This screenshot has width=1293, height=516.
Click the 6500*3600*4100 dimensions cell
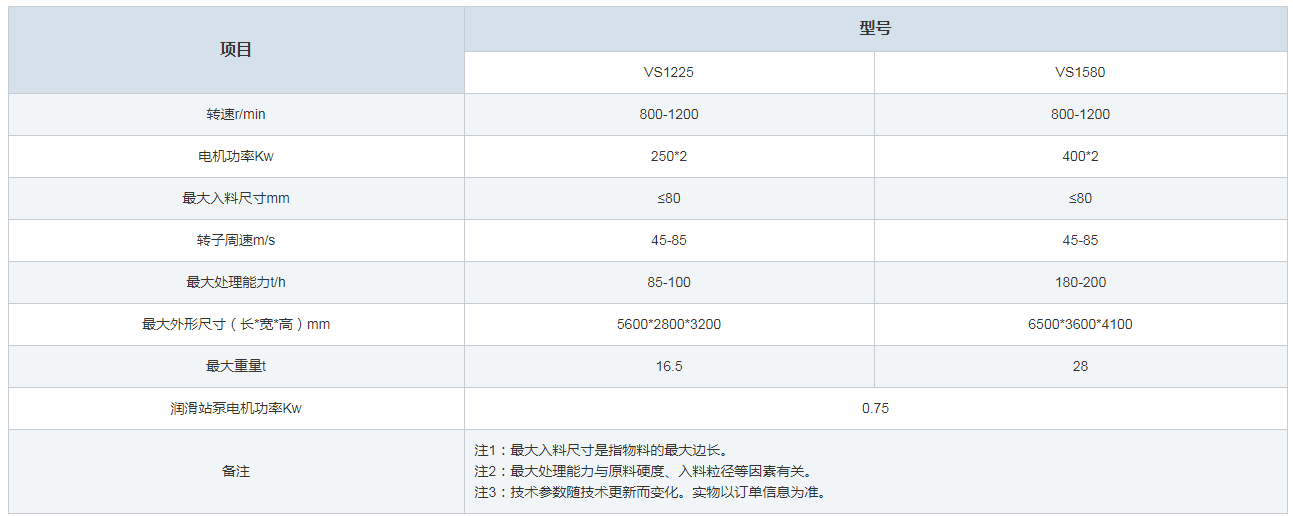[x=1080, y=324]
